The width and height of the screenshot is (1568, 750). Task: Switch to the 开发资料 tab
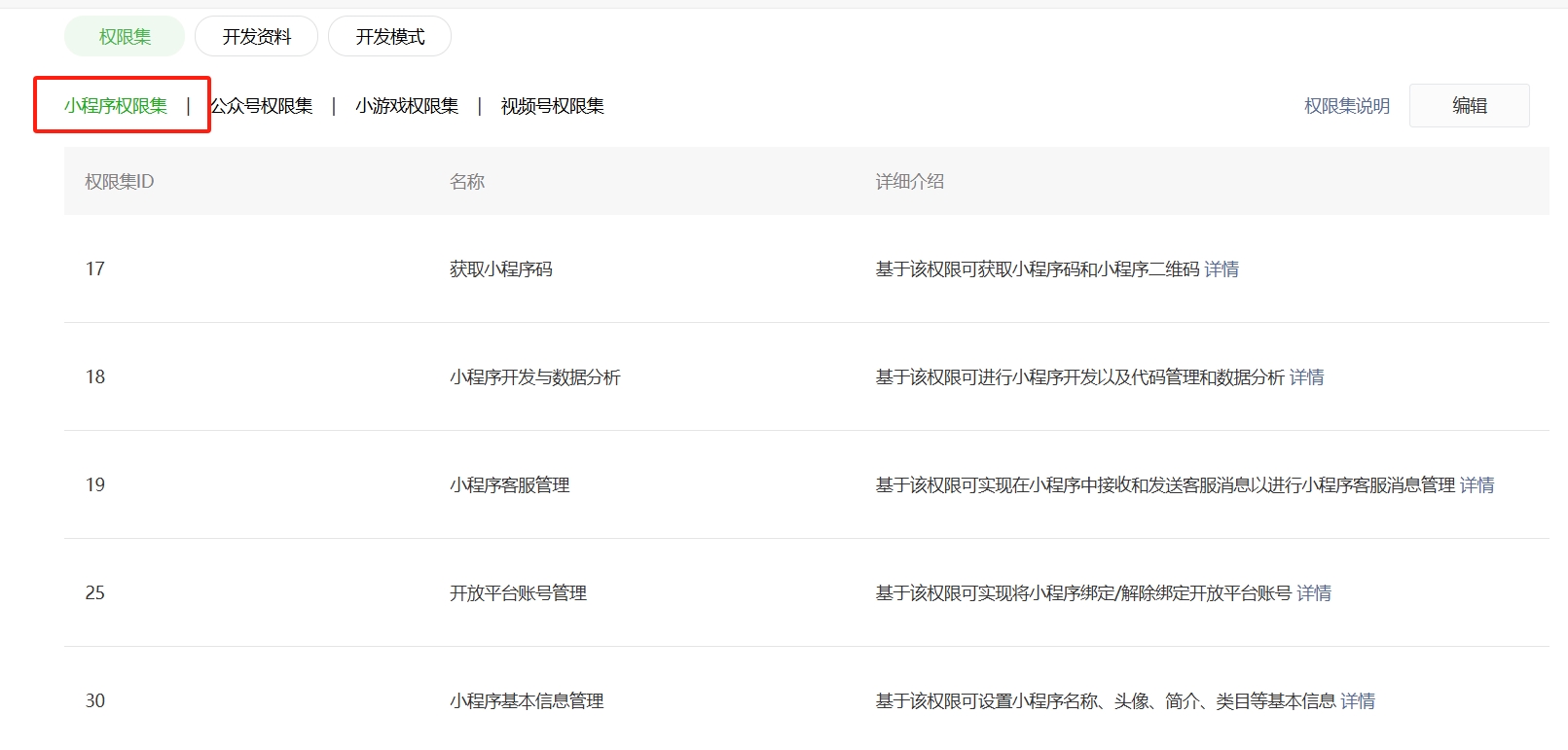pyautogui.click(x=257, y=37)
